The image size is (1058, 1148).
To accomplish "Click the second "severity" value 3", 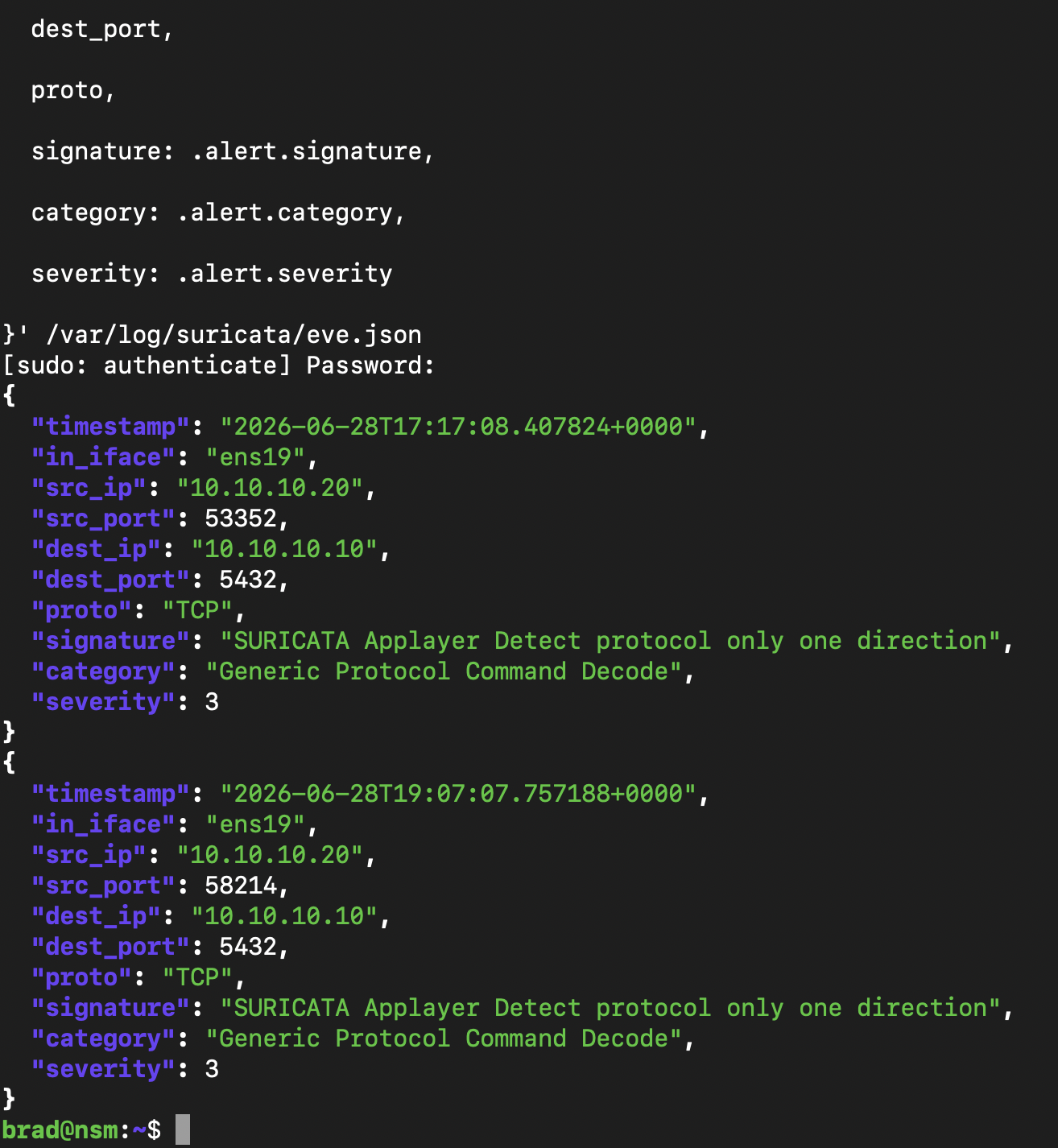I will tap(212, 1068).
